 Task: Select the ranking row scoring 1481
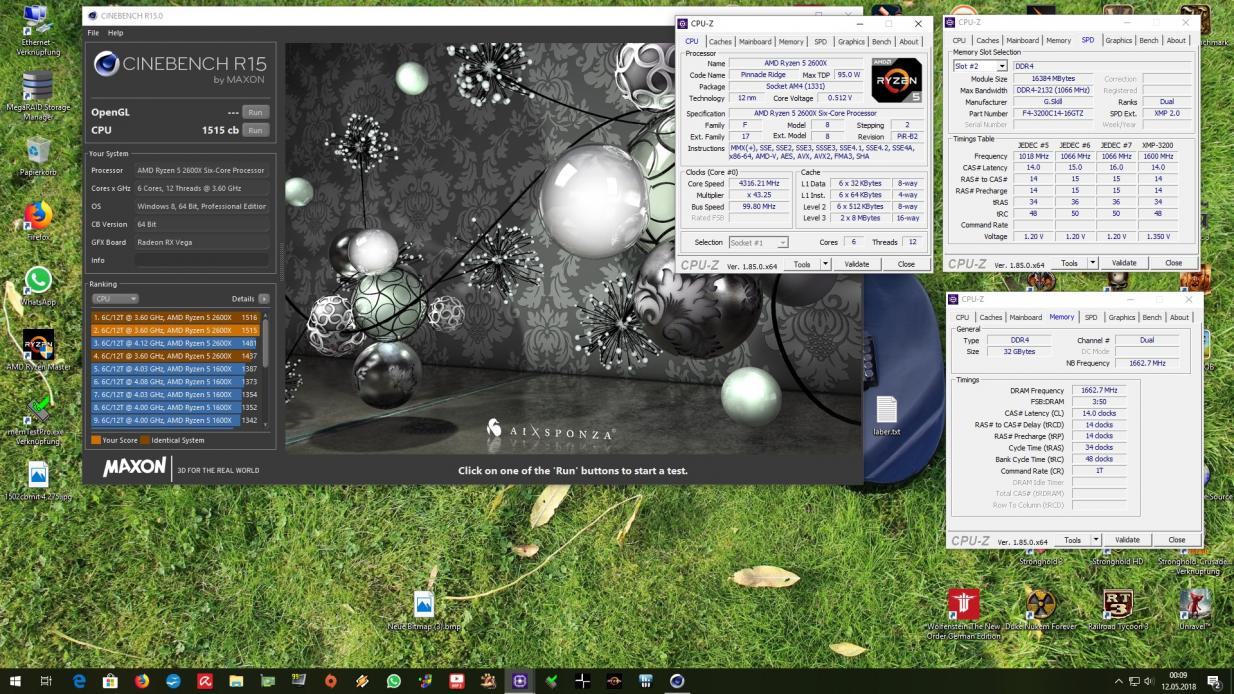[x=175, y=343]
